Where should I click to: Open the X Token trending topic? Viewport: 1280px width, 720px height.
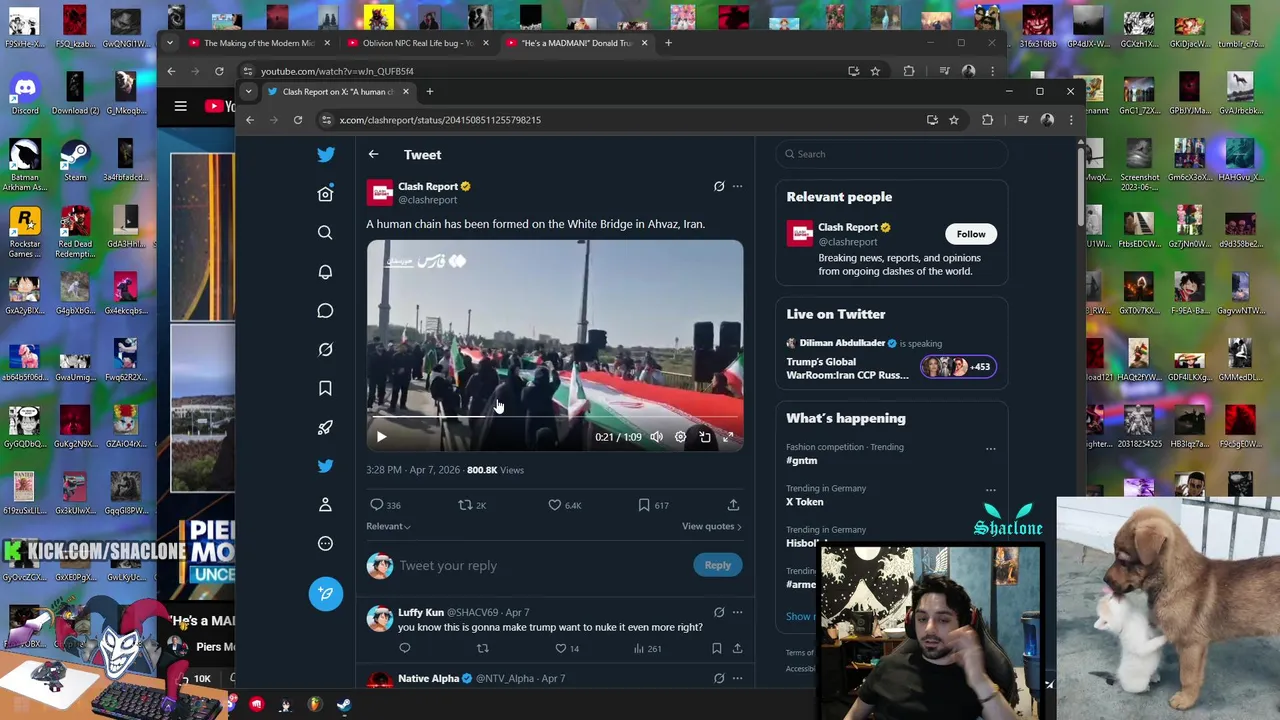click(805, 502)
